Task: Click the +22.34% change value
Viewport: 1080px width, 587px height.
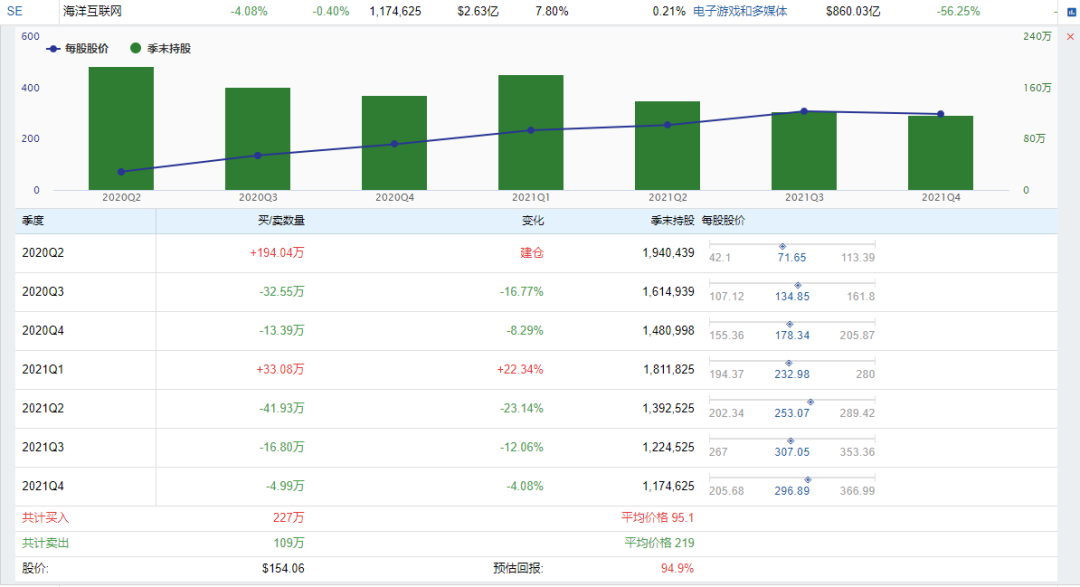Action: coord(520,369)
